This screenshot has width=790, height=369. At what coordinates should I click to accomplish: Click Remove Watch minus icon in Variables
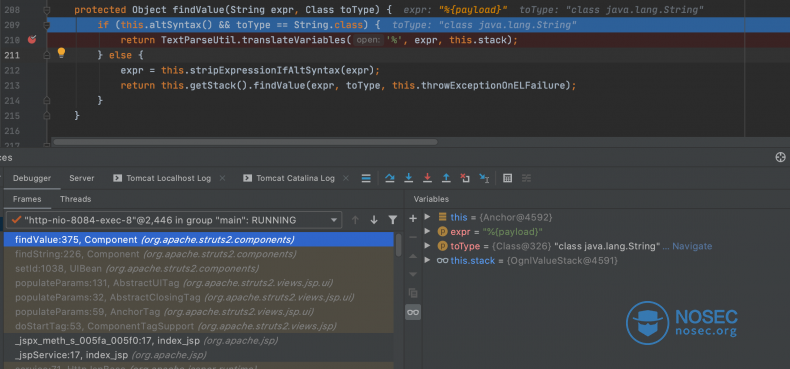tap(413, 237)
